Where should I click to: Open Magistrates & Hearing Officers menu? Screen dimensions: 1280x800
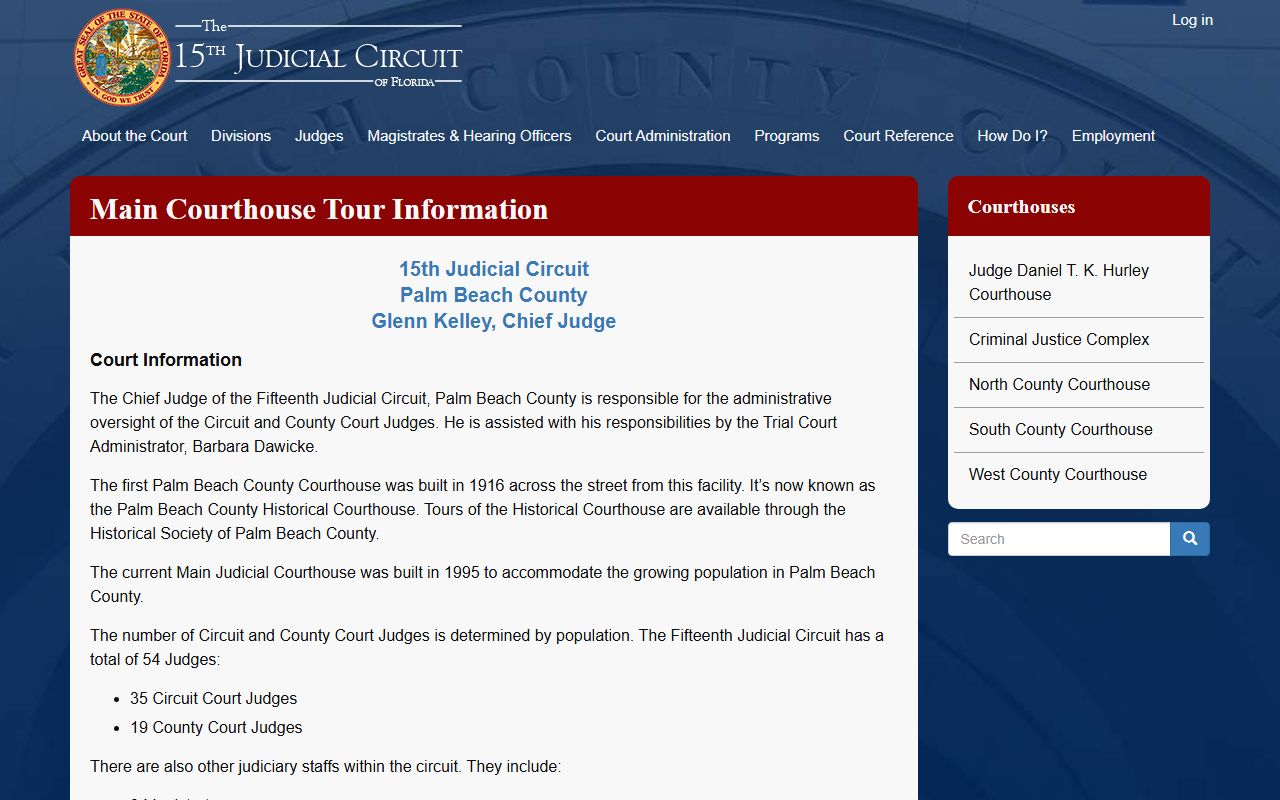click(469, 136)
